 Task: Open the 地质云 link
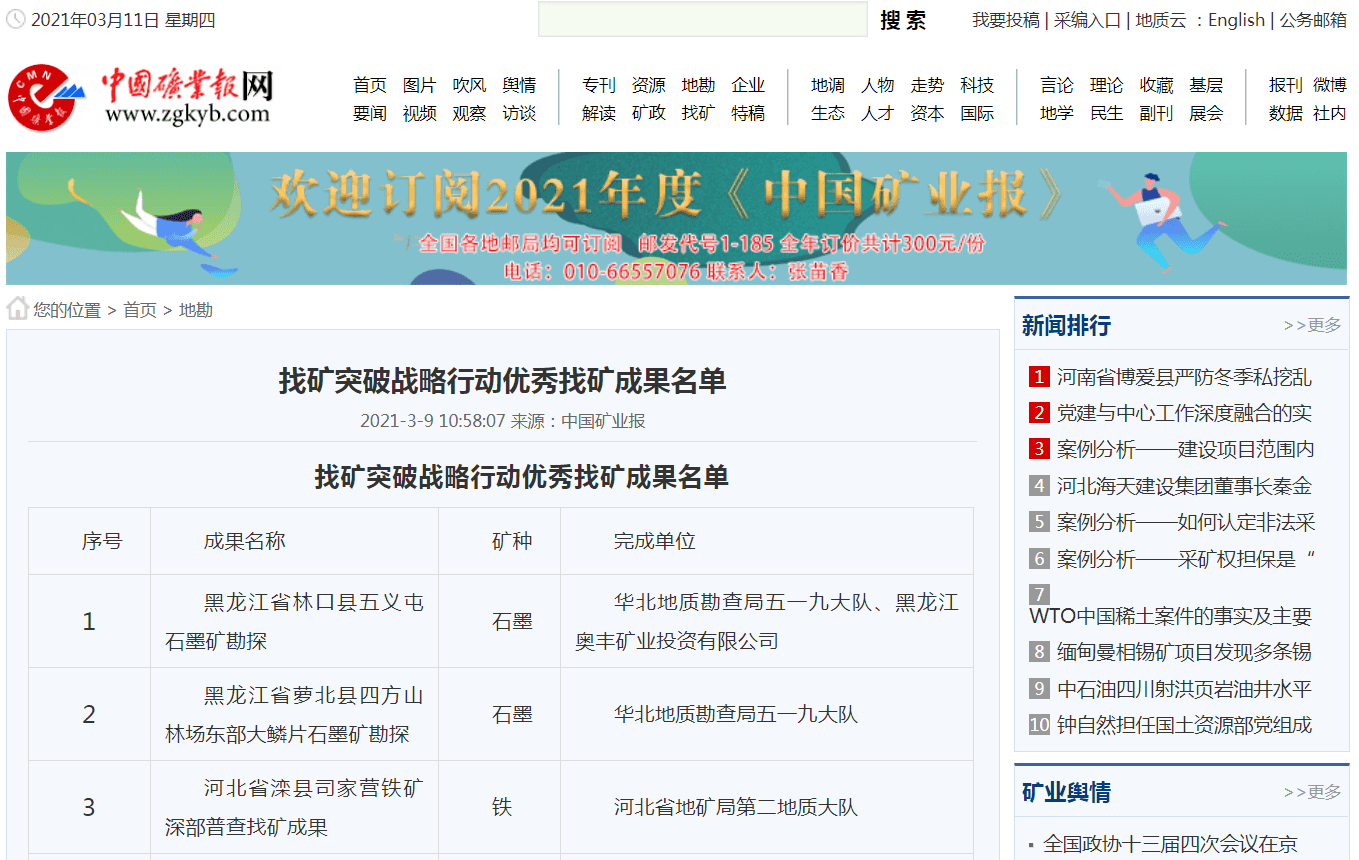tap(1161, 20)
